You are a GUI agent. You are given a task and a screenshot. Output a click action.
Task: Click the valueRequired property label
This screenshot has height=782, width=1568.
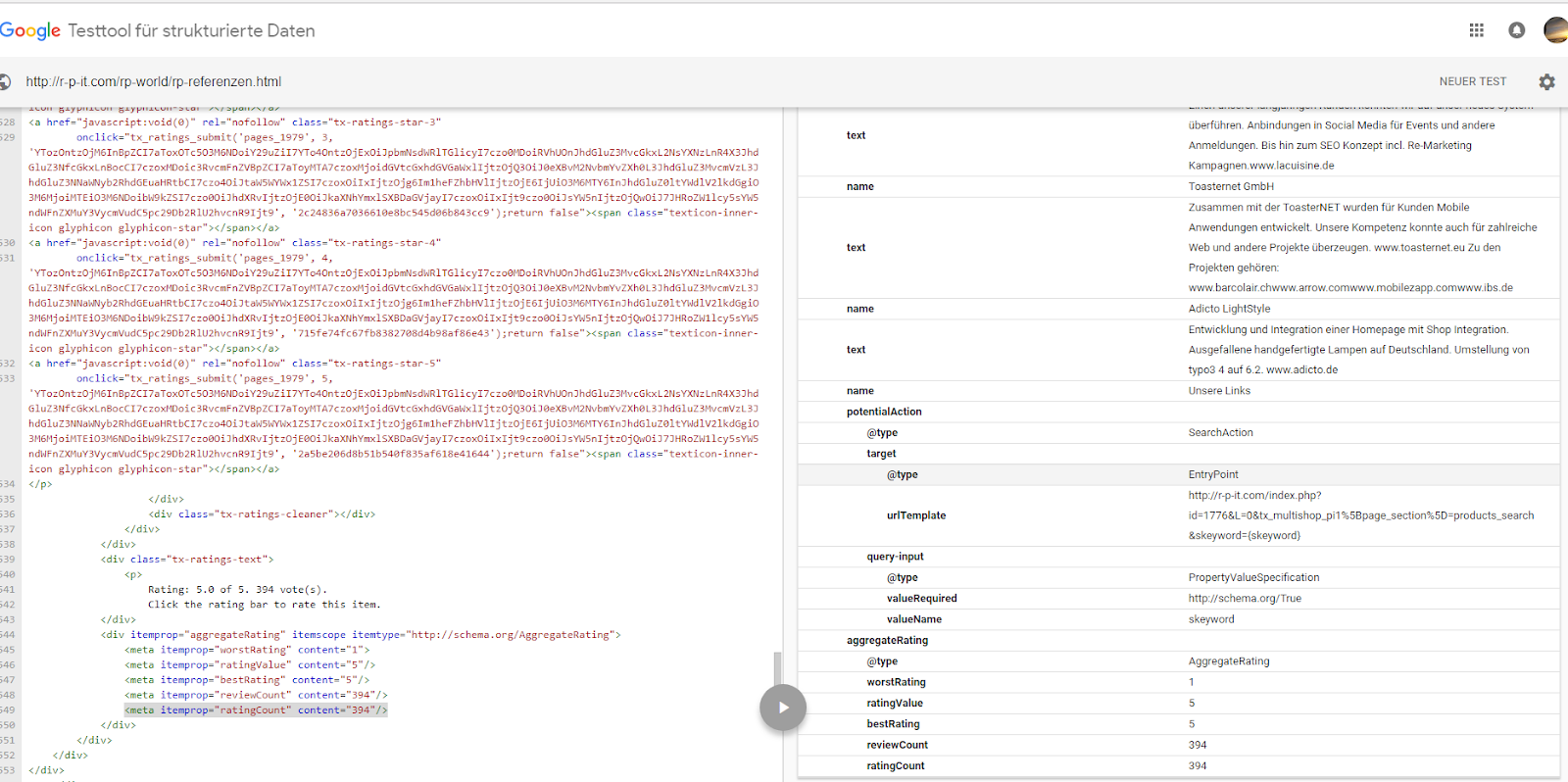point(922,599)
